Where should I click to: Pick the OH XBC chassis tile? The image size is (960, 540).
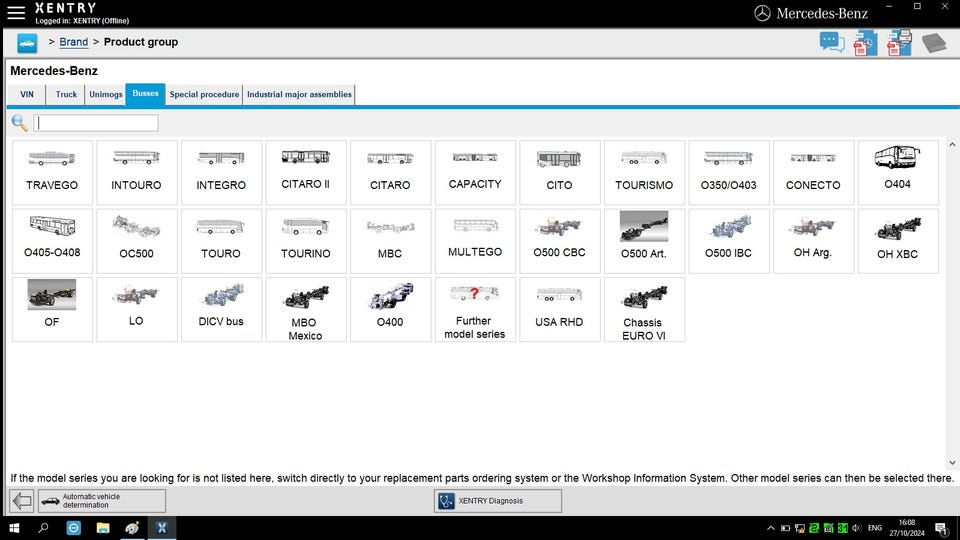coord(898,241)
